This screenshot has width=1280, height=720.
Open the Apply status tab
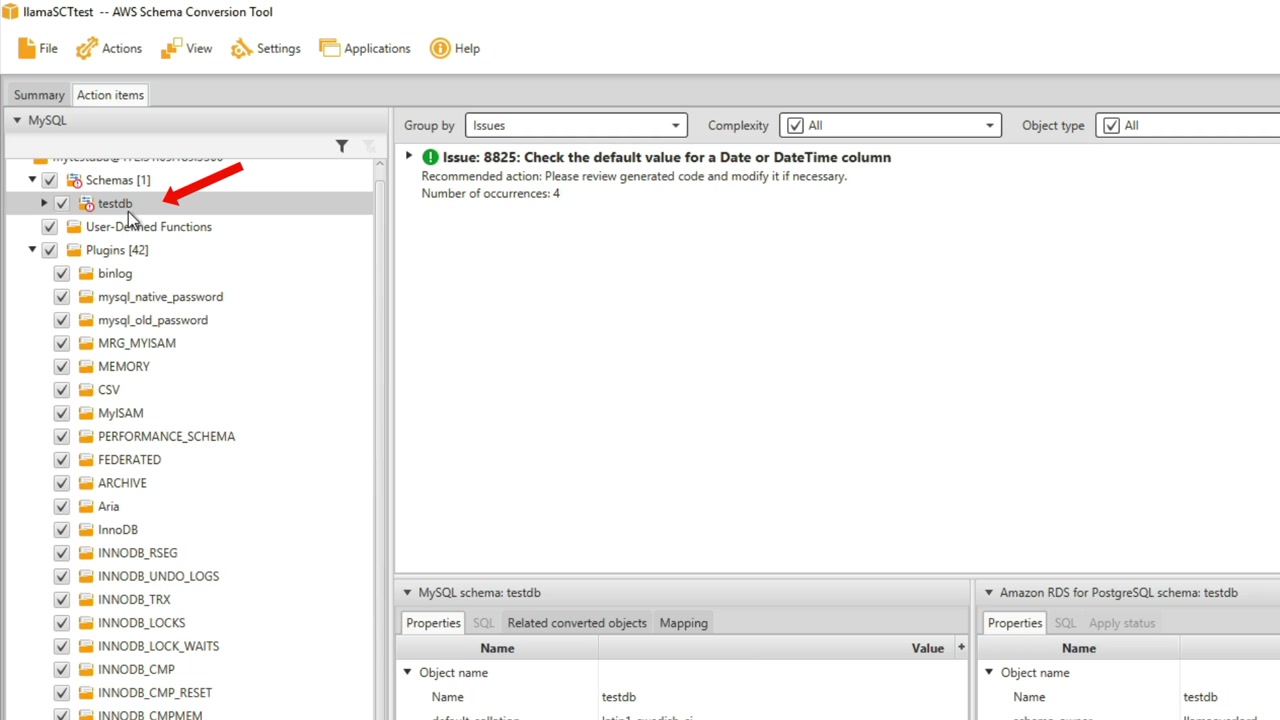coord(1122,623)
